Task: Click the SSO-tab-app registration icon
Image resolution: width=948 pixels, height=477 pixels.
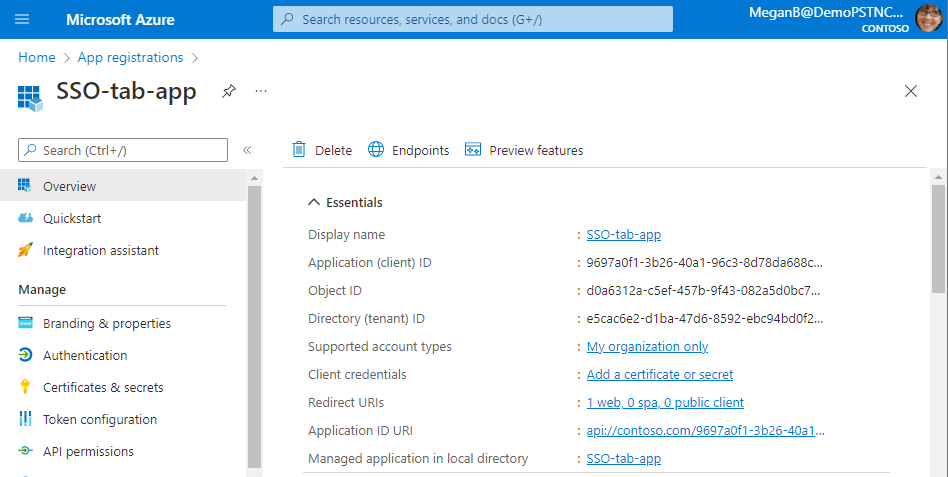Action: point(30,98)
